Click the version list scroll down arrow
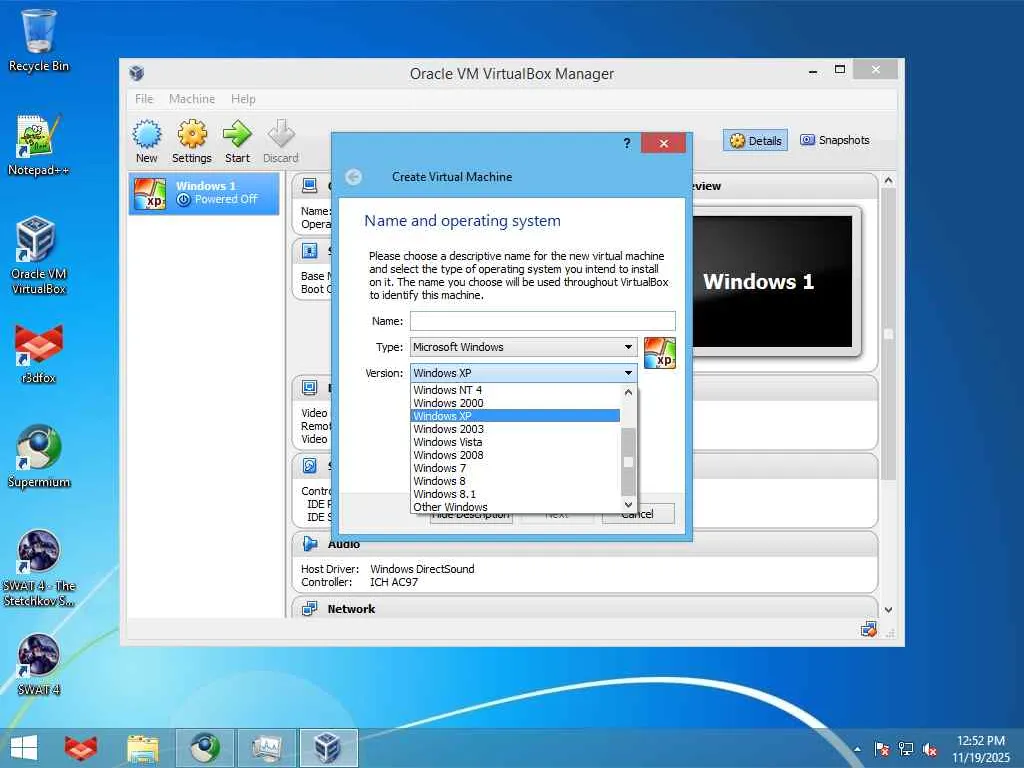The image size is (1024, 768). coord(628,505)
